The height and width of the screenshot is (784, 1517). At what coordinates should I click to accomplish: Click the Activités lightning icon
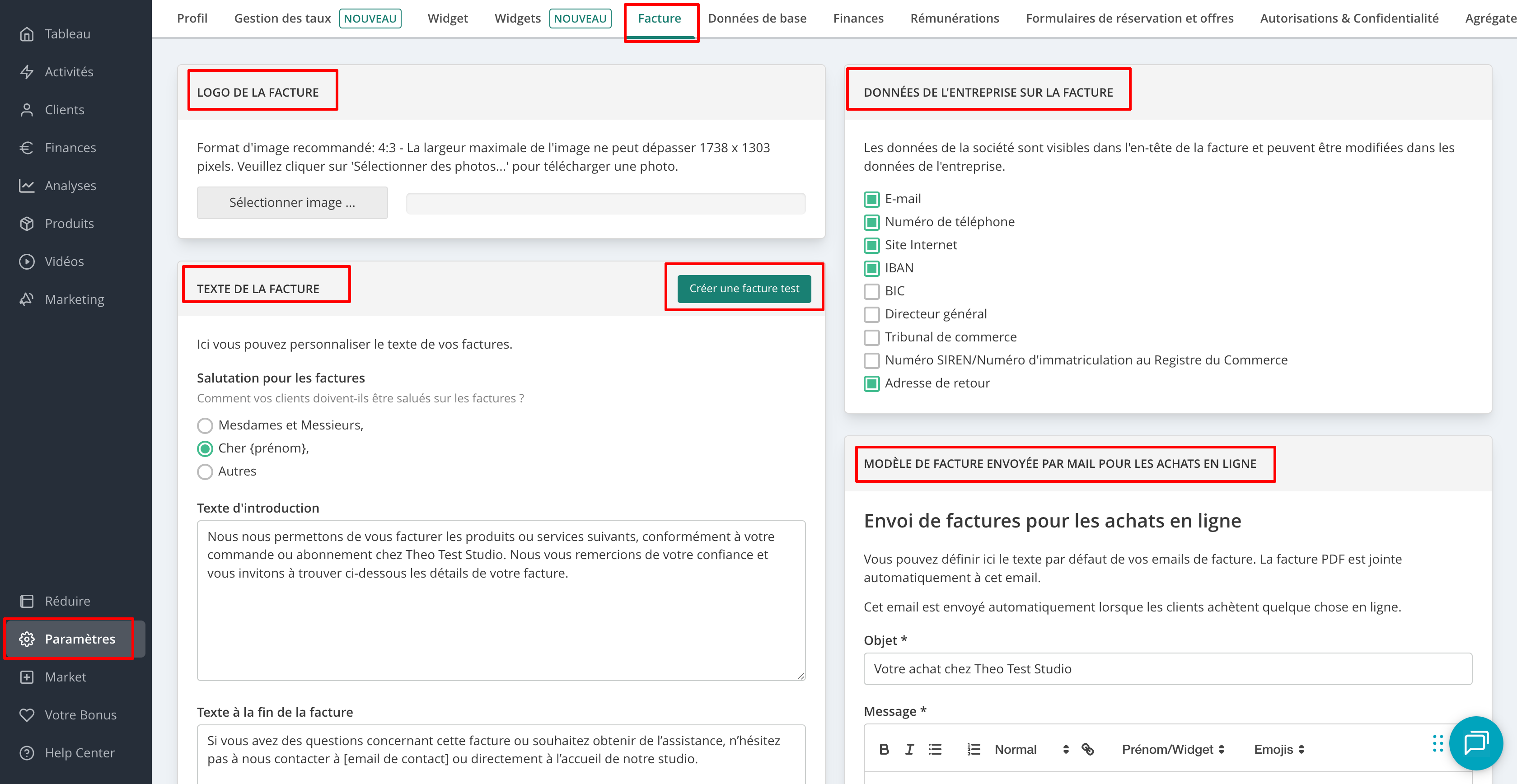pos(27,72)
